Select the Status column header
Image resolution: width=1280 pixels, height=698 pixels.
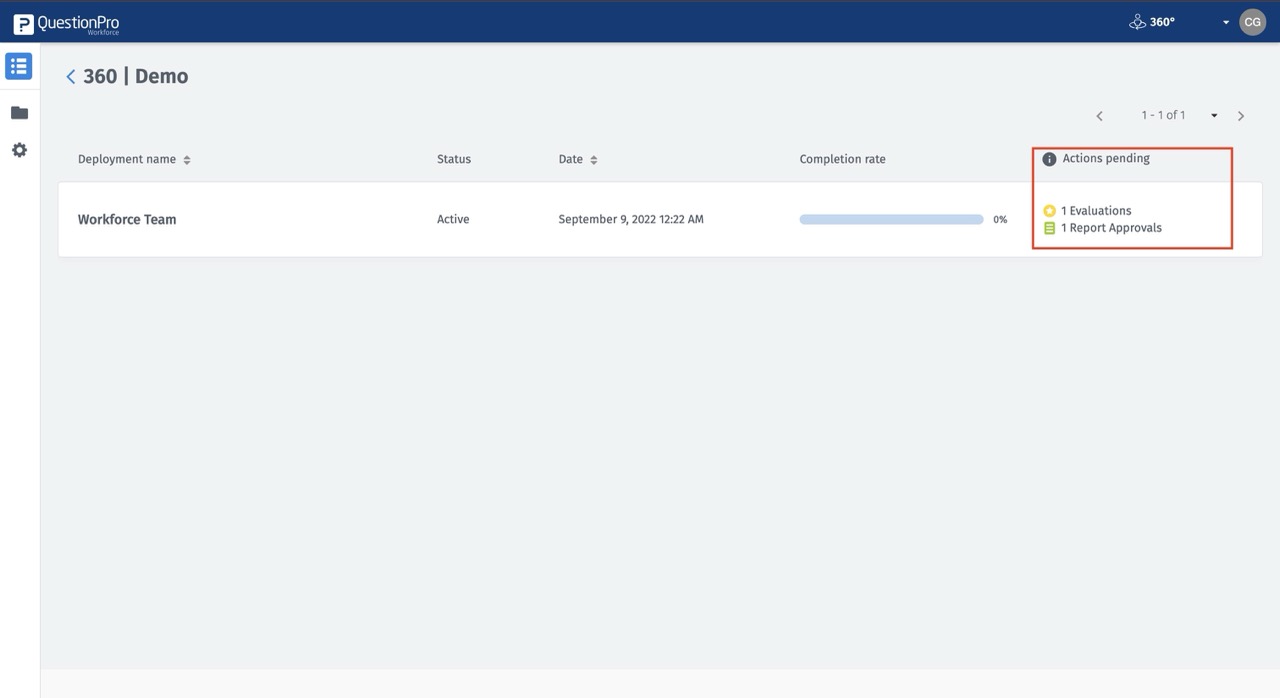coord(453,158)
